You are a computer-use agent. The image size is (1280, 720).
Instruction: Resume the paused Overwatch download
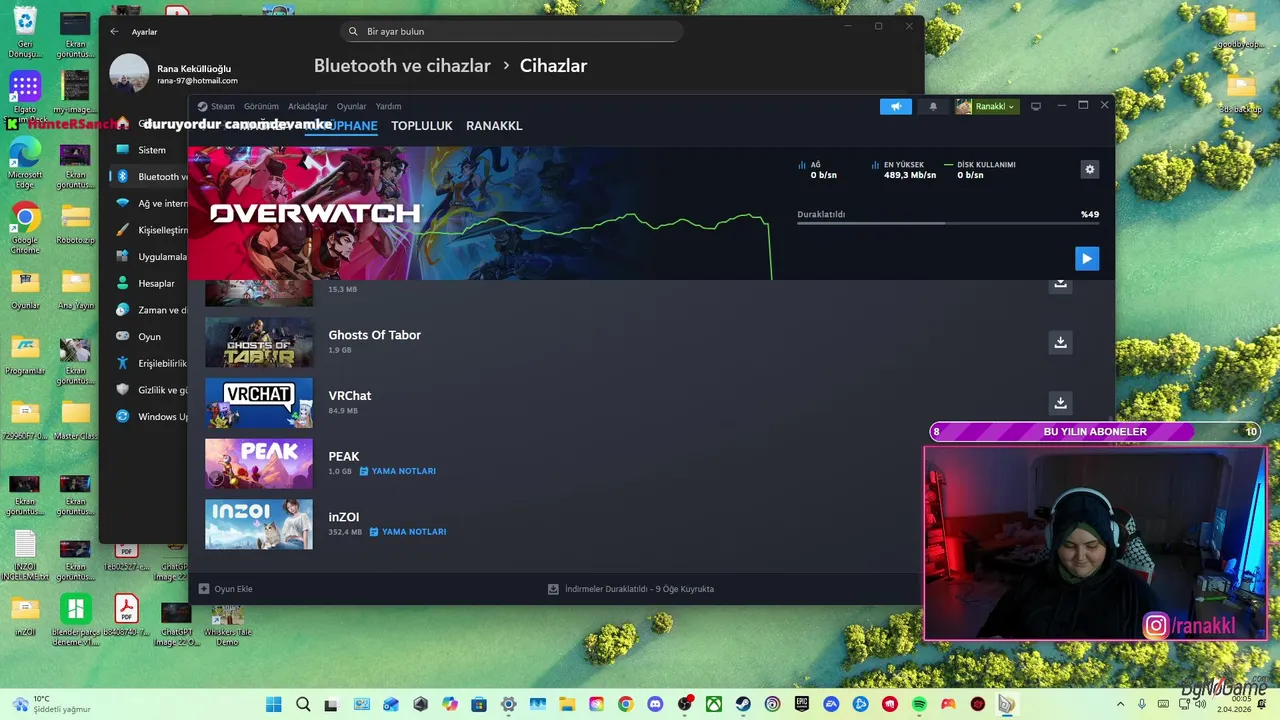click(1087, 258)
